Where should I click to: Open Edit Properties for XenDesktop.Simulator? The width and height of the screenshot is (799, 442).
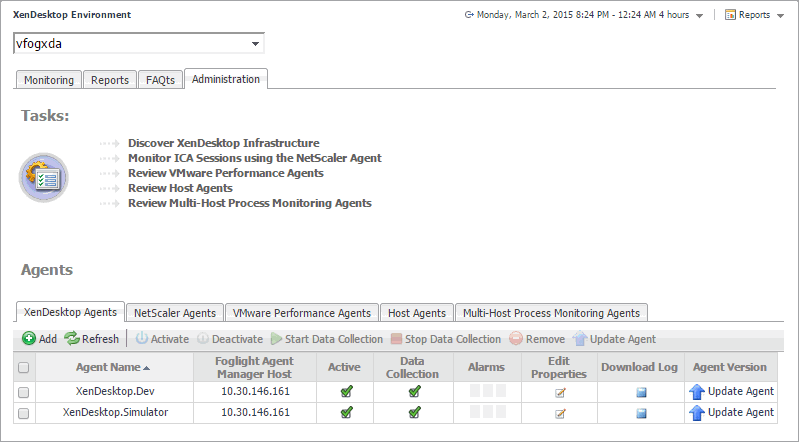[x=560, y=413]
